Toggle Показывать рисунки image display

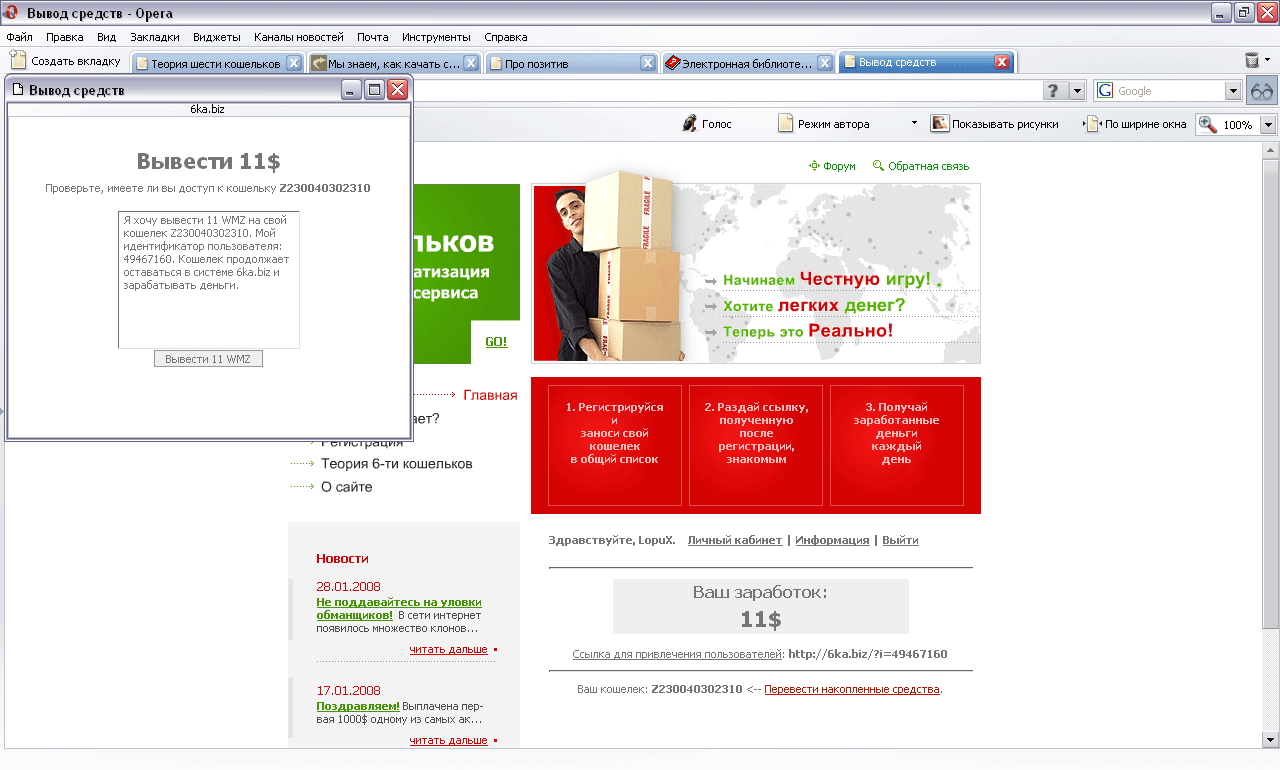point(939,124)
